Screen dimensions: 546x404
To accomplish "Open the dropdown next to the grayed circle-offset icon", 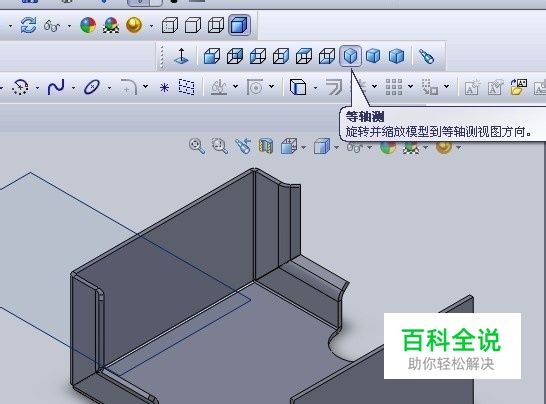I will [x=272, y=86].
